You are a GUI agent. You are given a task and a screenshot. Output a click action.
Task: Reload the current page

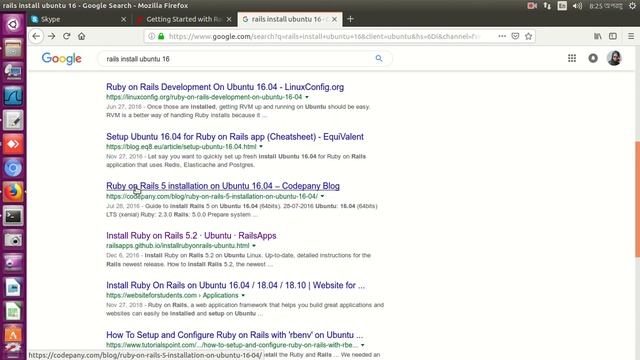tap(67, 36)
